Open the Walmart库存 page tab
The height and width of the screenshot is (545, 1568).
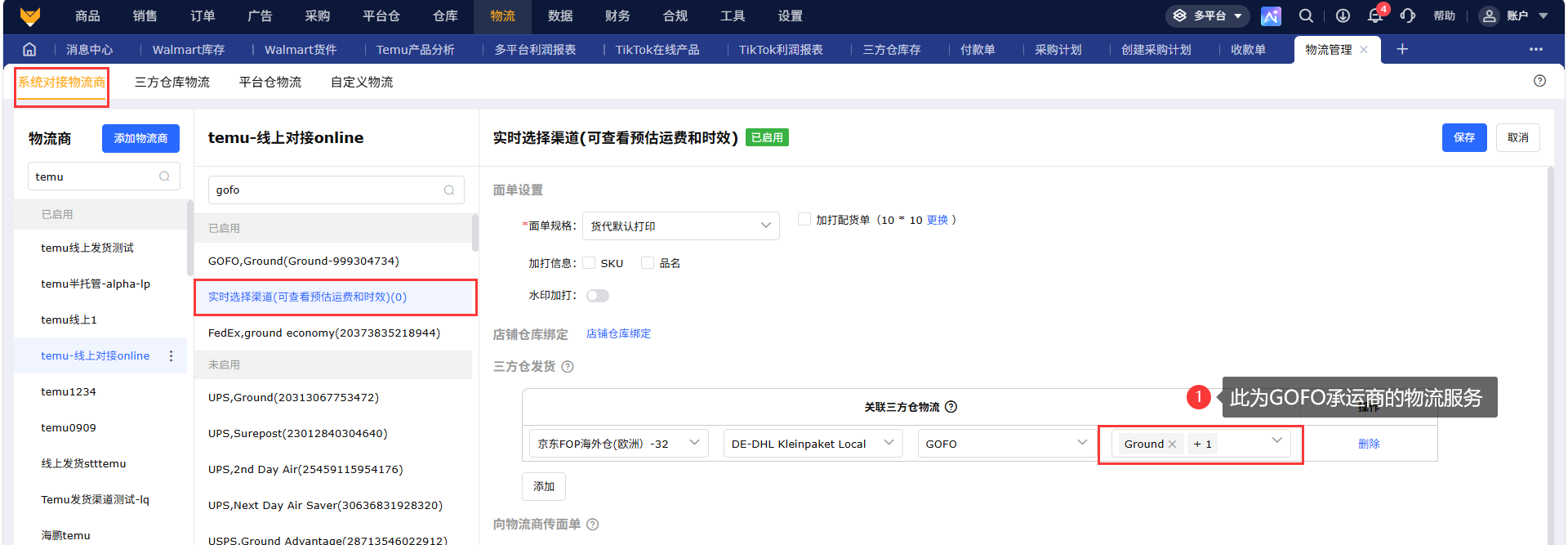188,50
